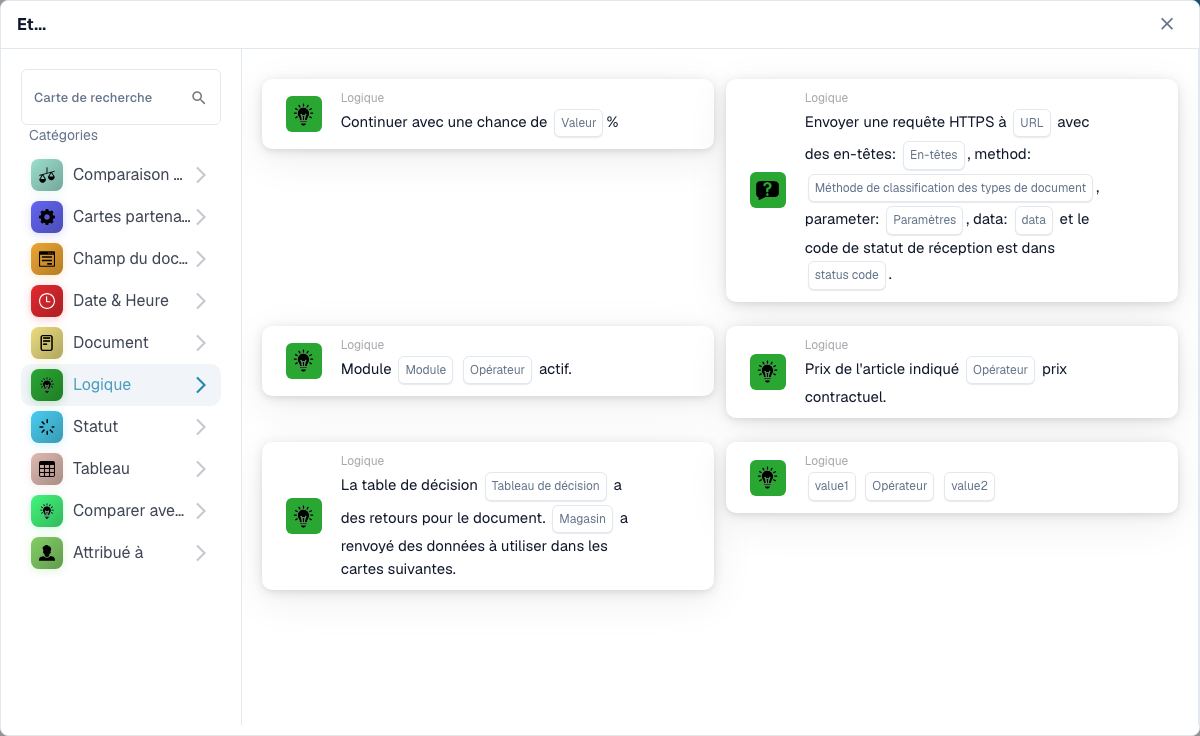Click the Comparer avec lightbulb icon
The image size is (1200, 736).
[x=47, y=511]
